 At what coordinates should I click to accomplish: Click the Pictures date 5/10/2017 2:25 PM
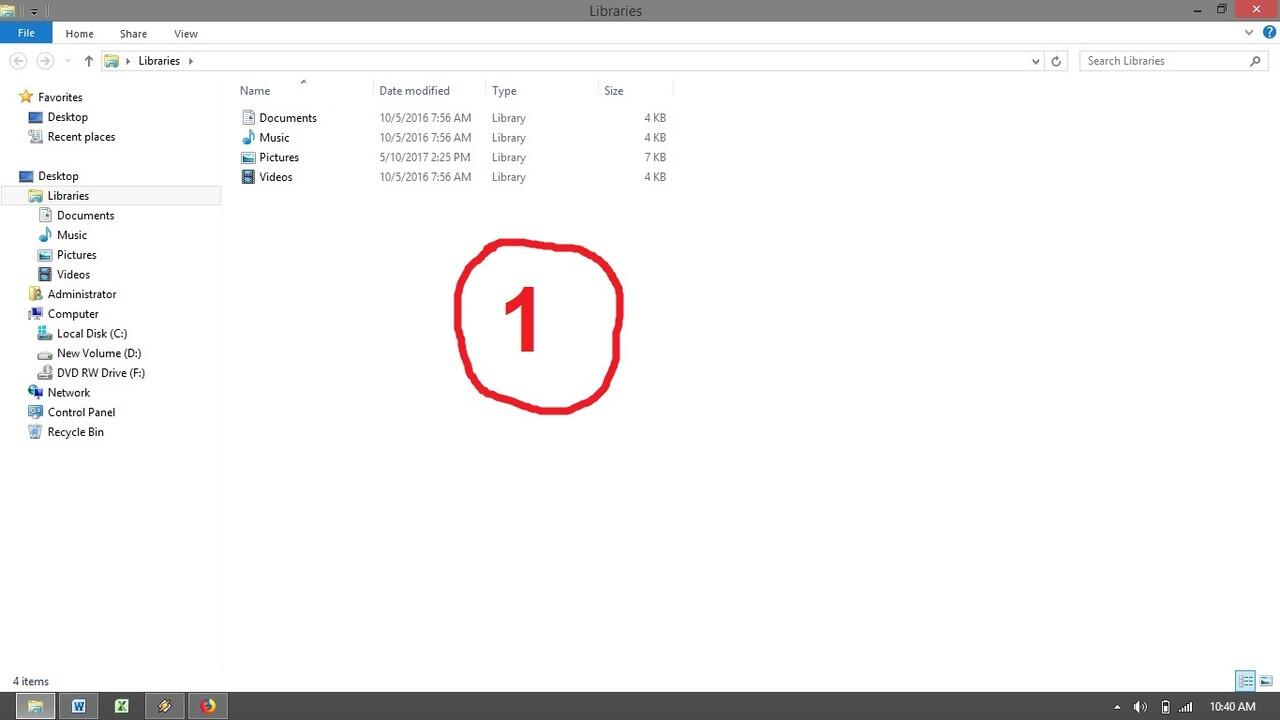tap(425, 157)
